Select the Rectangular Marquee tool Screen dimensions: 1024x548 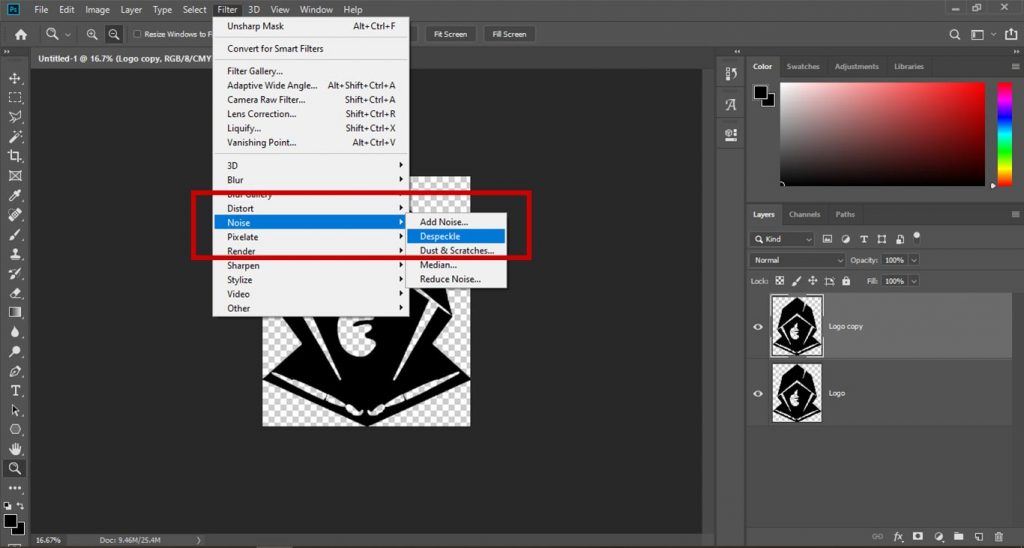(x=15, y=98)
